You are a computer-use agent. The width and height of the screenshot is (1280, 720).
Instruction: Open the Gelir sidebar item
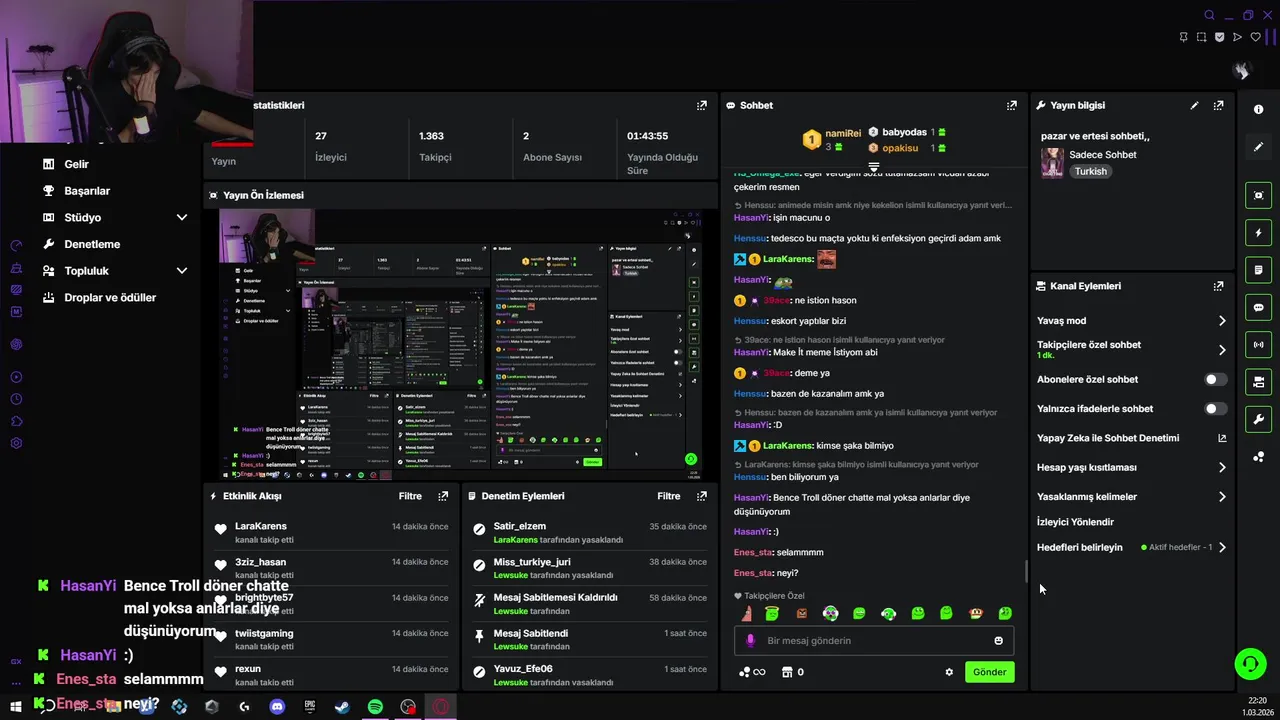pyautogui.click(x=76, y=164)
